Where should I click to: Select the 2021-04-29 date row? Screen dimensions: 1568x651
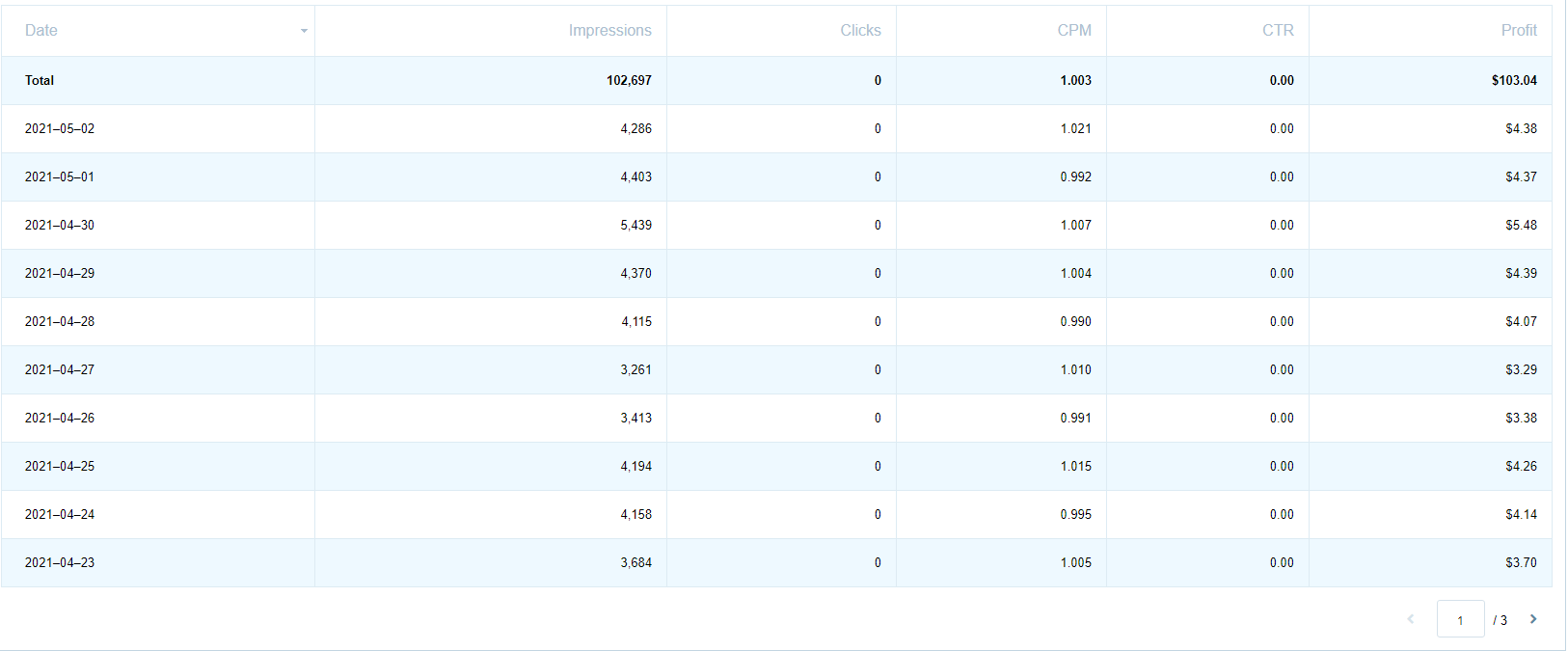[x=60, y=273]
